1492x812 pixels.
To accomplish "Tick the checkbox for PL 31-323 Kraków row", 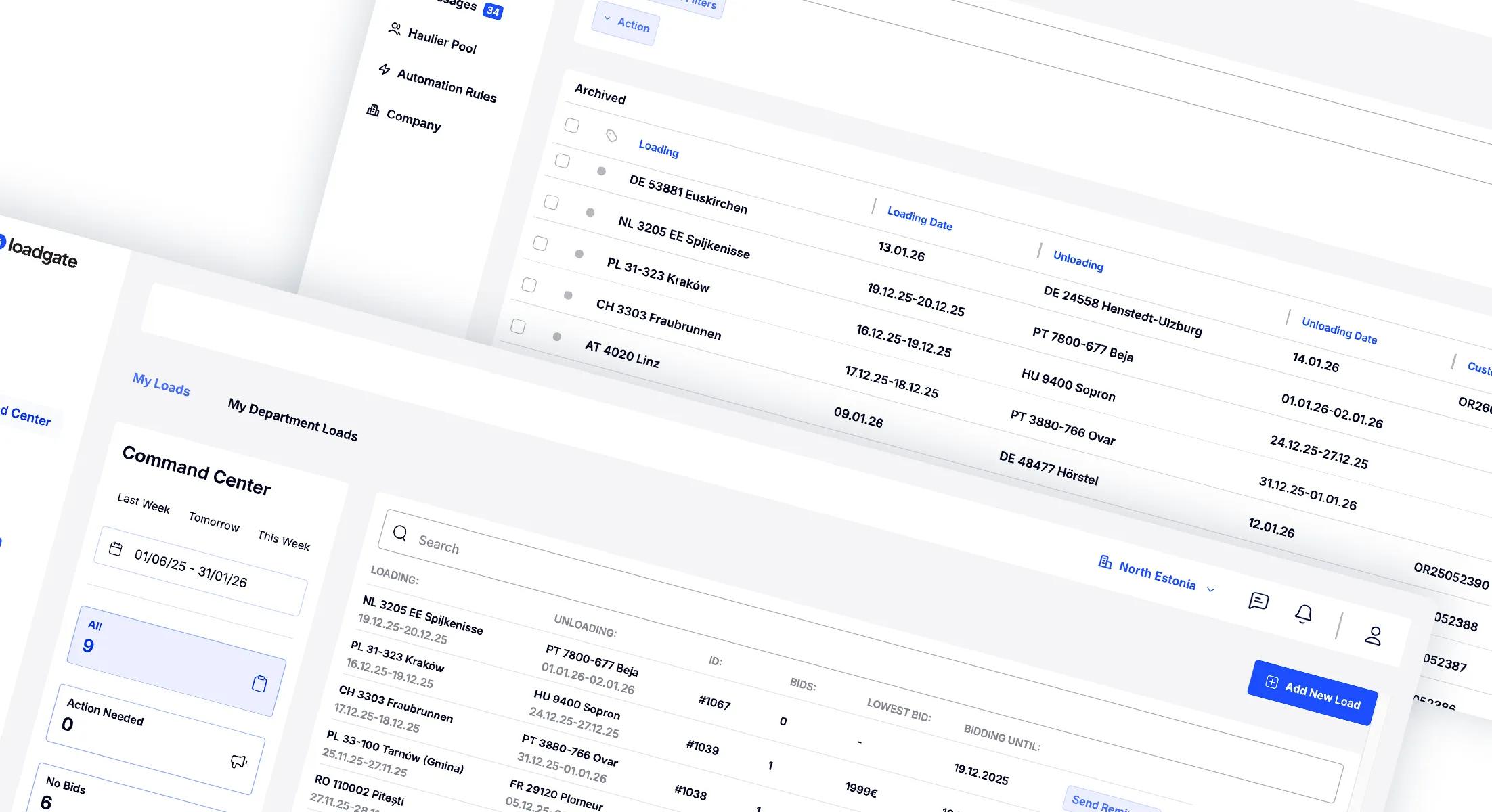I will (x=540, y=244).
